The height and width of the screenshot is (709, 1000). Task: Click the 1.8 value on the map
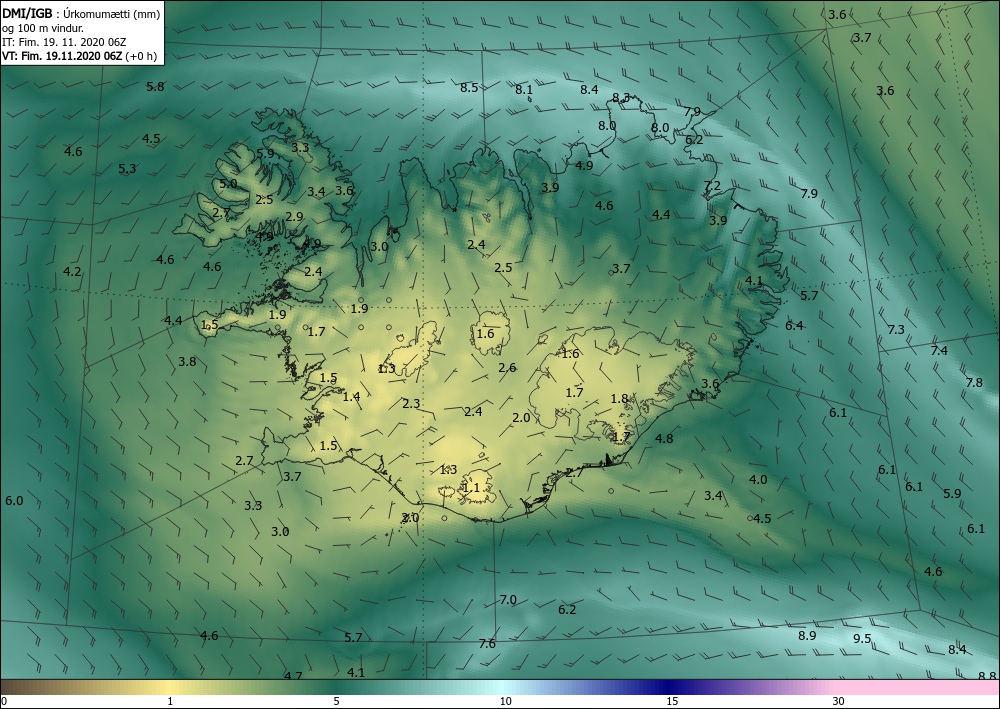coord(619,399)
